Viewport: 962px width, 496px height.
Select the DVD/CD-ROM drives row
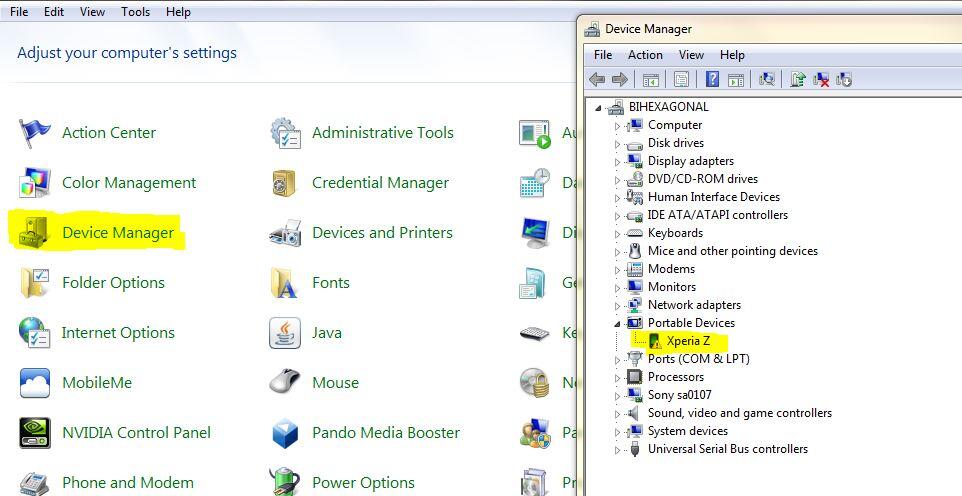coord(702,179)
